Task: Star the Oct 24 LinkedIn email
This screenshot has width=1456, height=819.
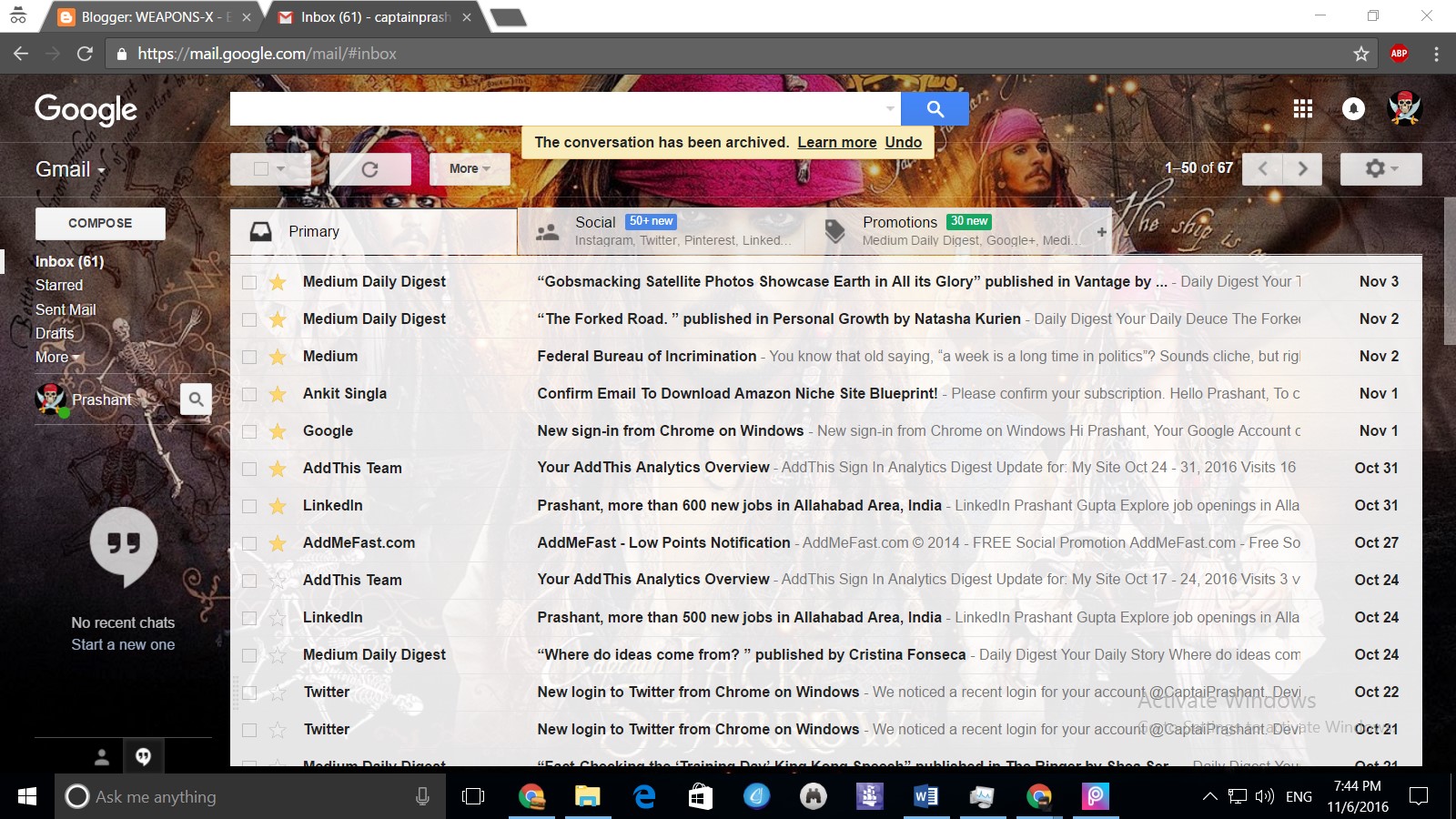Action: point(278,618)
